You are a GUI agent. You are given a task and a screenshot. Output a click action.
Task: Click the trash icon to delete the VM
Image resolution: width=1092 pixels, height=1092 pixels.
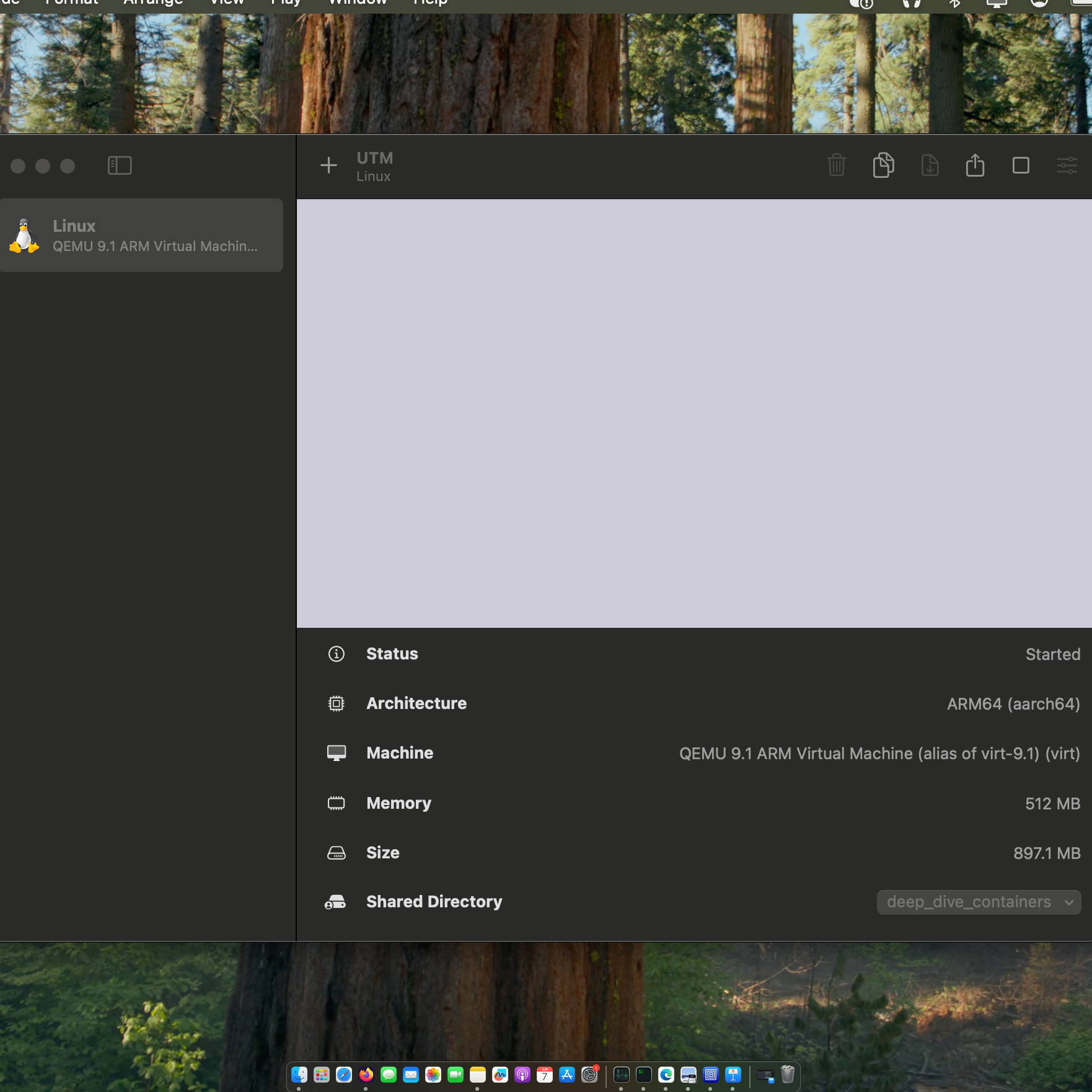click(836, 165)
